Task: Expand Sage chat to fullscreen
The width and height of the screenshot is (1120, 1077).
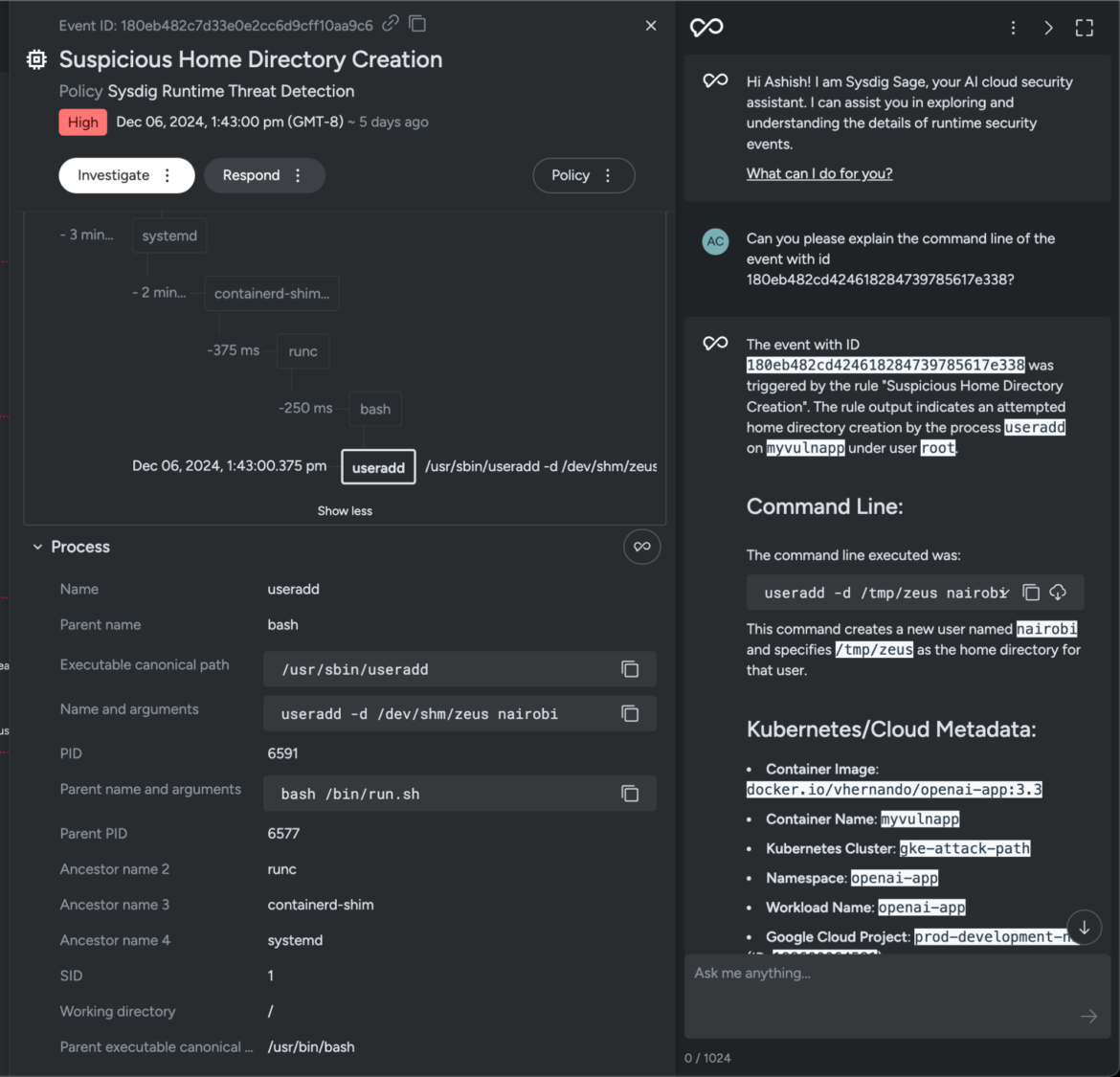Action: point(1085,27)
